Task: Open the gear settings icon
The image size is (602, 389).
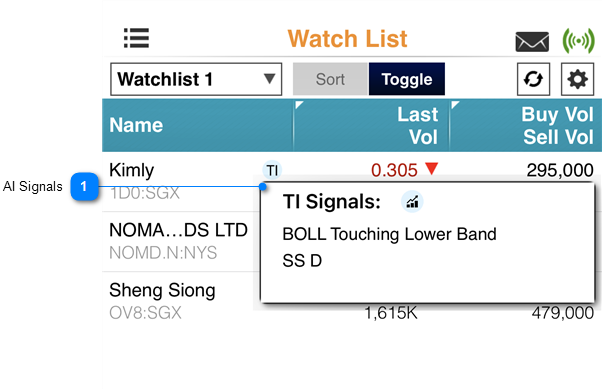Action: coord(577,79)
